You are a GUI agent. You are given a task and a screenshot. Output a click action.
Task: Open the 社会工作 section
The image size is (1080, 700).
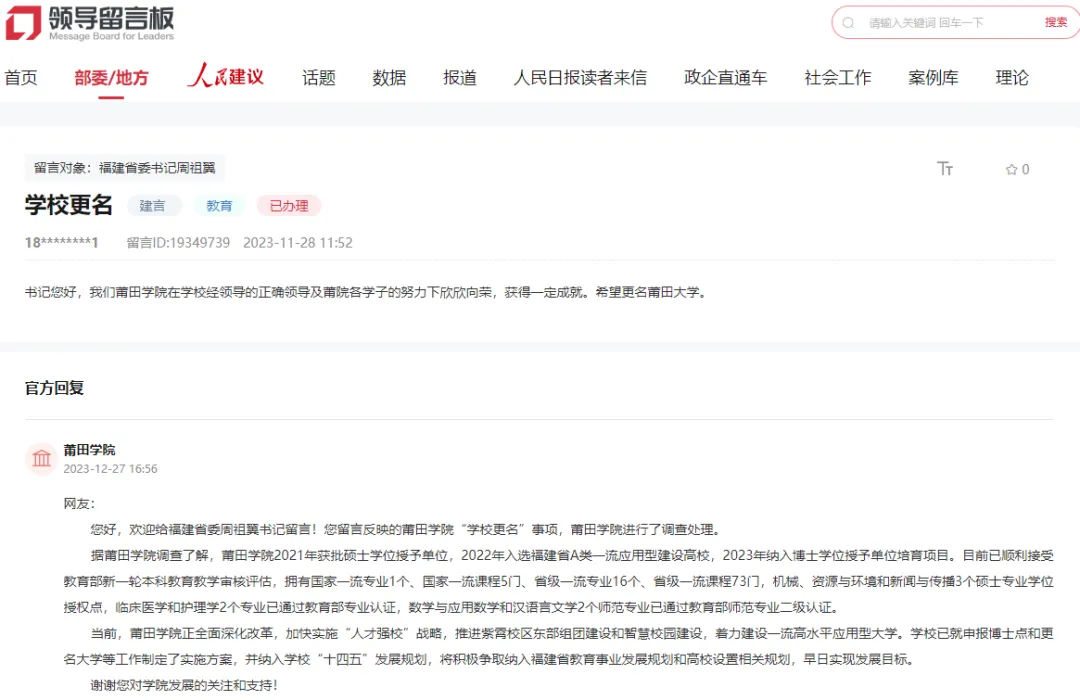pyautogui.click(x=837, y=77)
